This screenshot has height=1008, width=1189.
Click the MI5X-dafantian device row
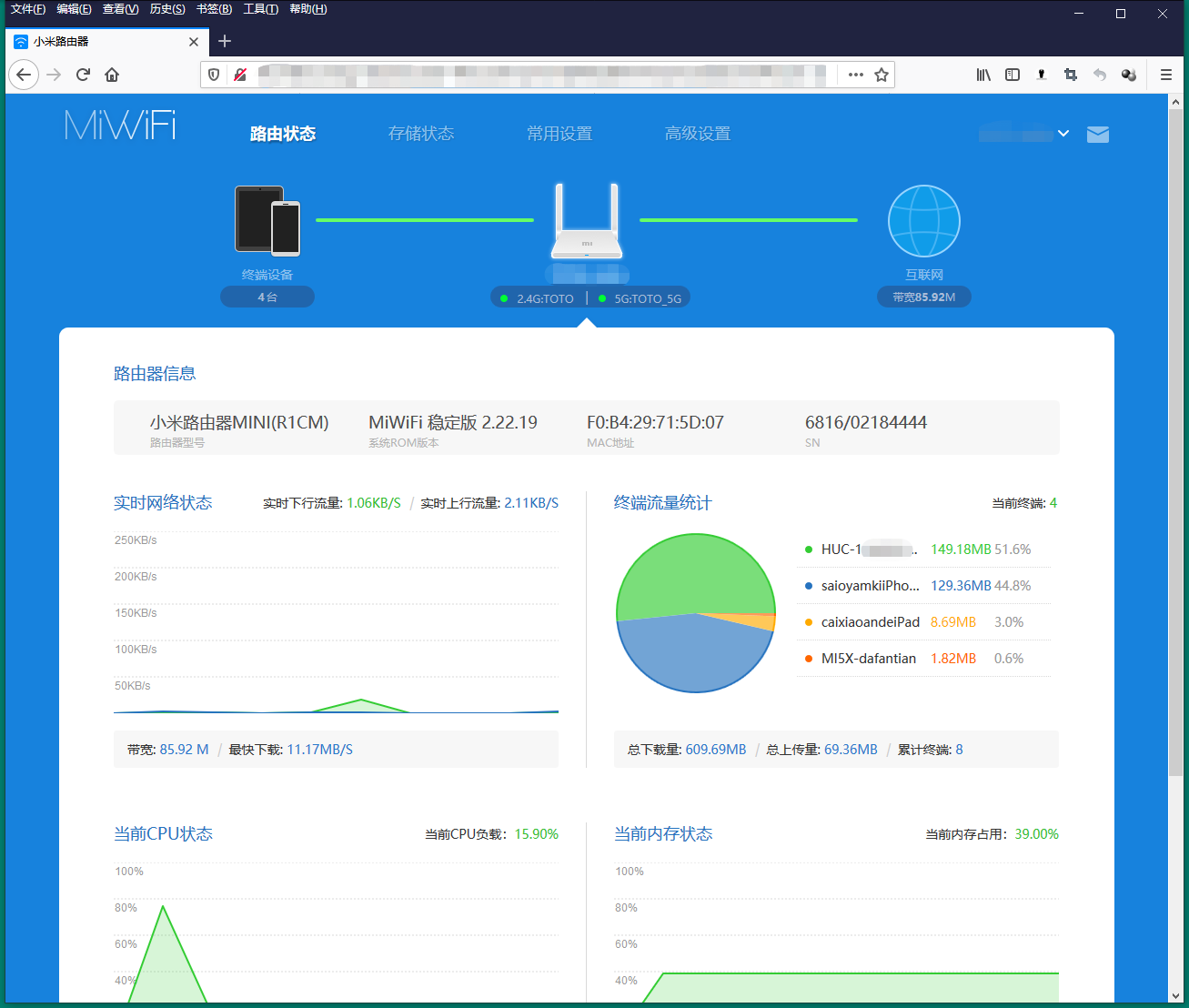[923, 659]
